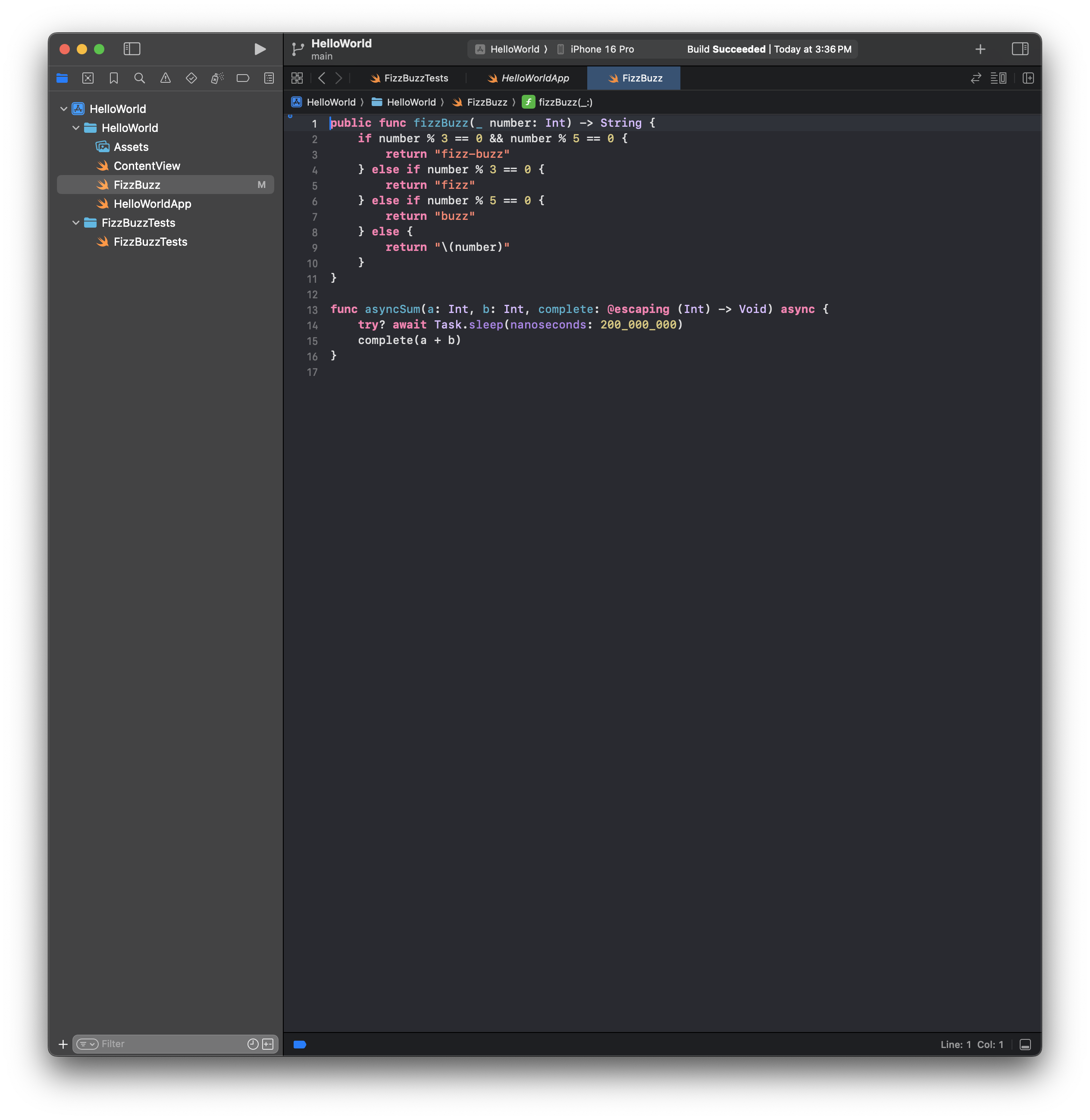This screenshot has width=1090, height=1120.
Task: Open the Debug navigator icon
Action: 217,78
